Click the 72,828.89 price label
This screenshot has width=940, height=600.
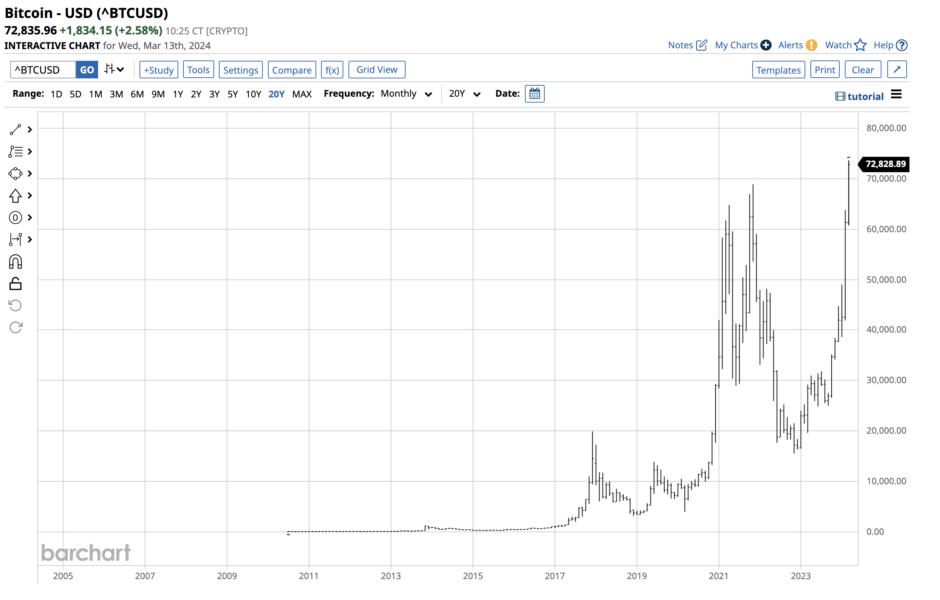coord(884,164)
